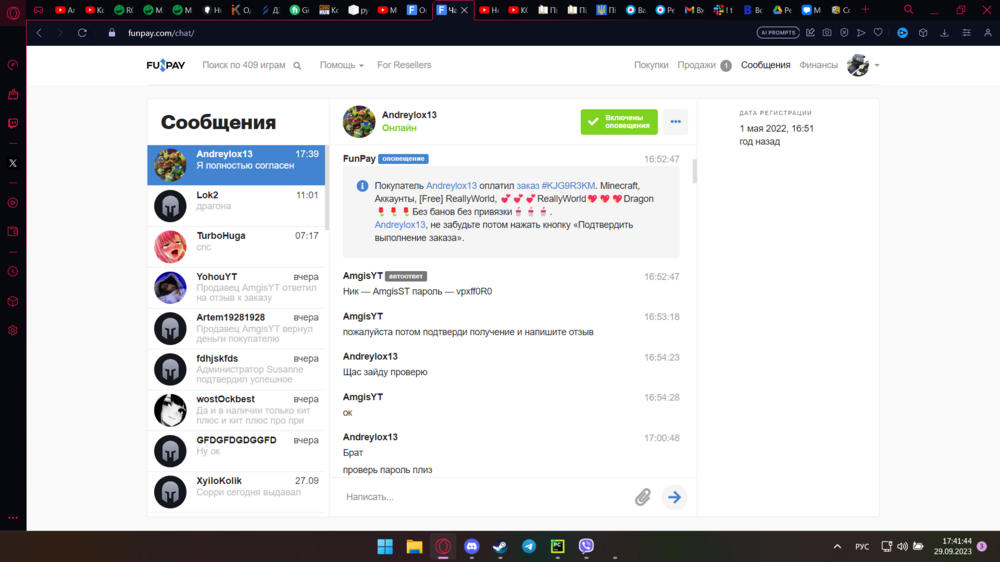
Task: Click the conversation list scrollbar
Action: [x=327, y=188]
